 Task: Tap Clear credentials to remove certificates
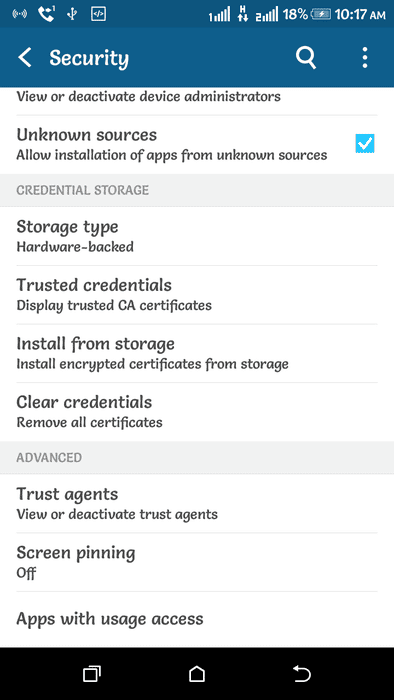tap(197, 412)
